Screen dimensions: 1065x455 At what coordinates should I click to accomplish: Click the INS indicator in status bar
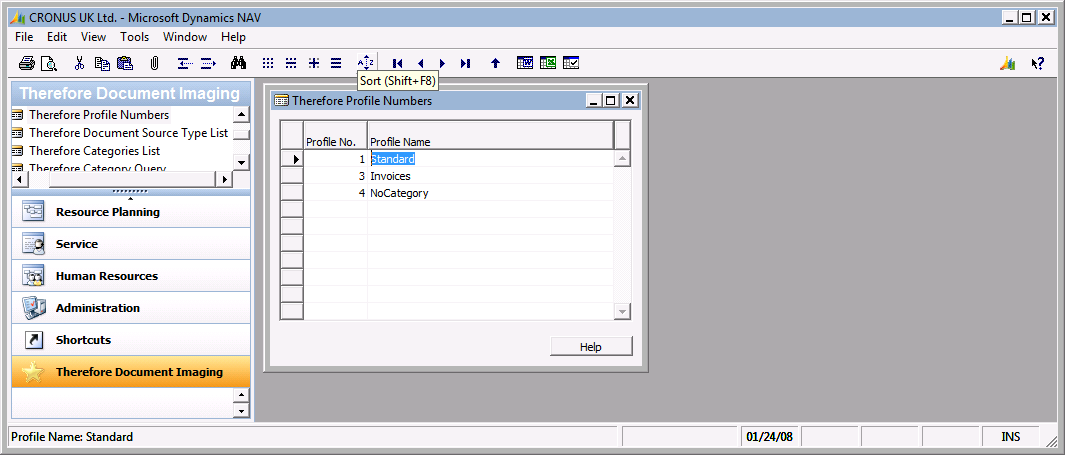(1011, 437)
